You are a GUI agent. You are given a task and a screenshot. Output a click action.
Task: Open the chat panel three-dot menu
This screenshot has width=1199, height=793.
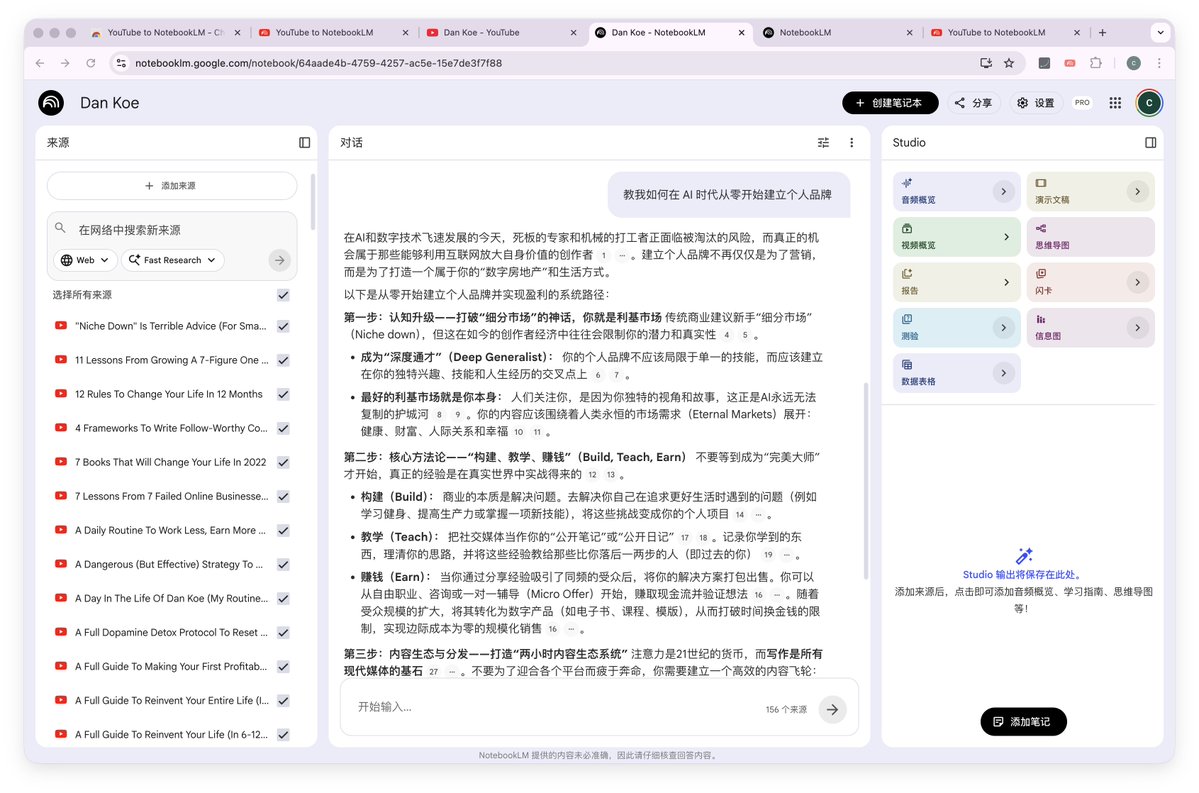[x=851, y=142]
